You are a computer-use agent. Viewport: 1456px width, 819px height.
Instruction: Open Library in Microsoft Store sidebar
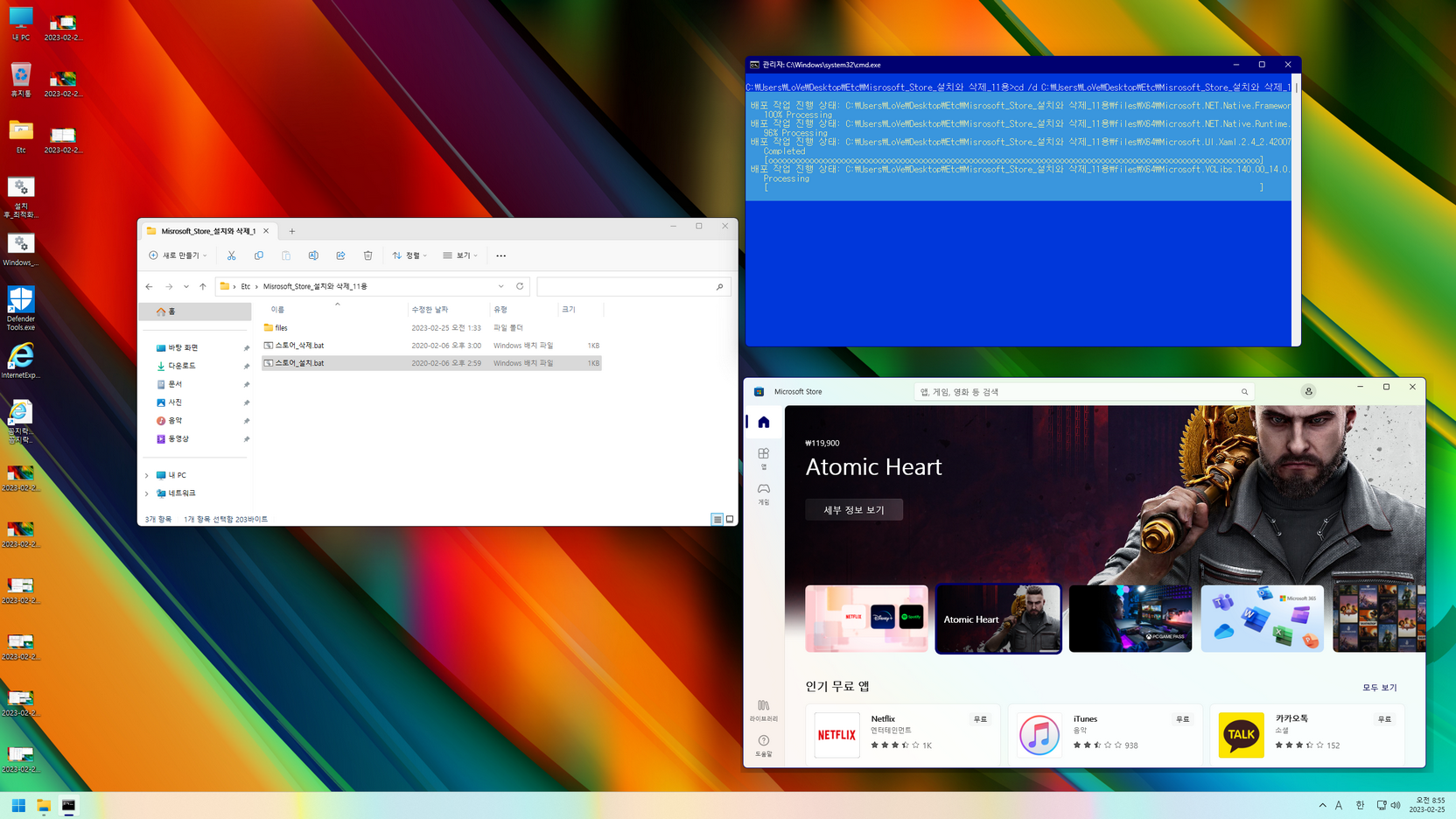tap(764, 710)
